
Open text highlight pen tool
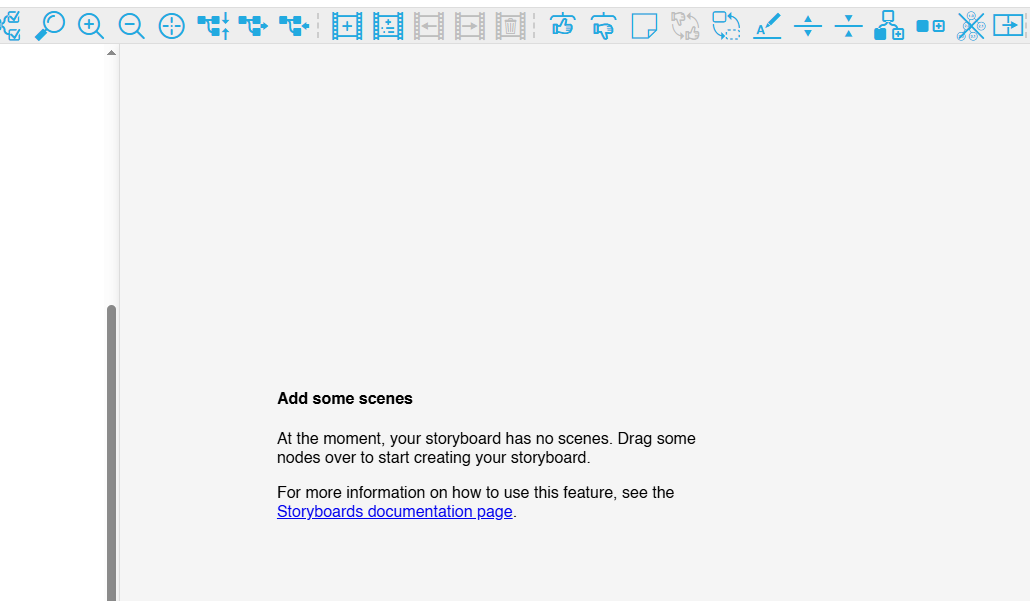767,26
